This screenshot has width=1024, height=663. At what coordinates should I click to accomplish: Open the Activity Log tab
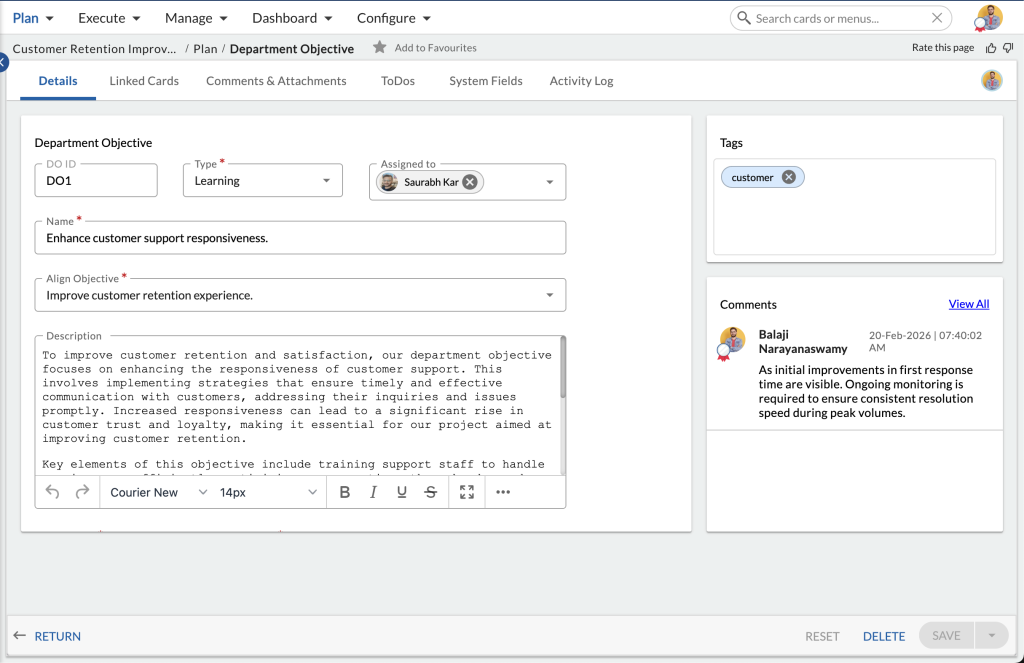[581, 81]
